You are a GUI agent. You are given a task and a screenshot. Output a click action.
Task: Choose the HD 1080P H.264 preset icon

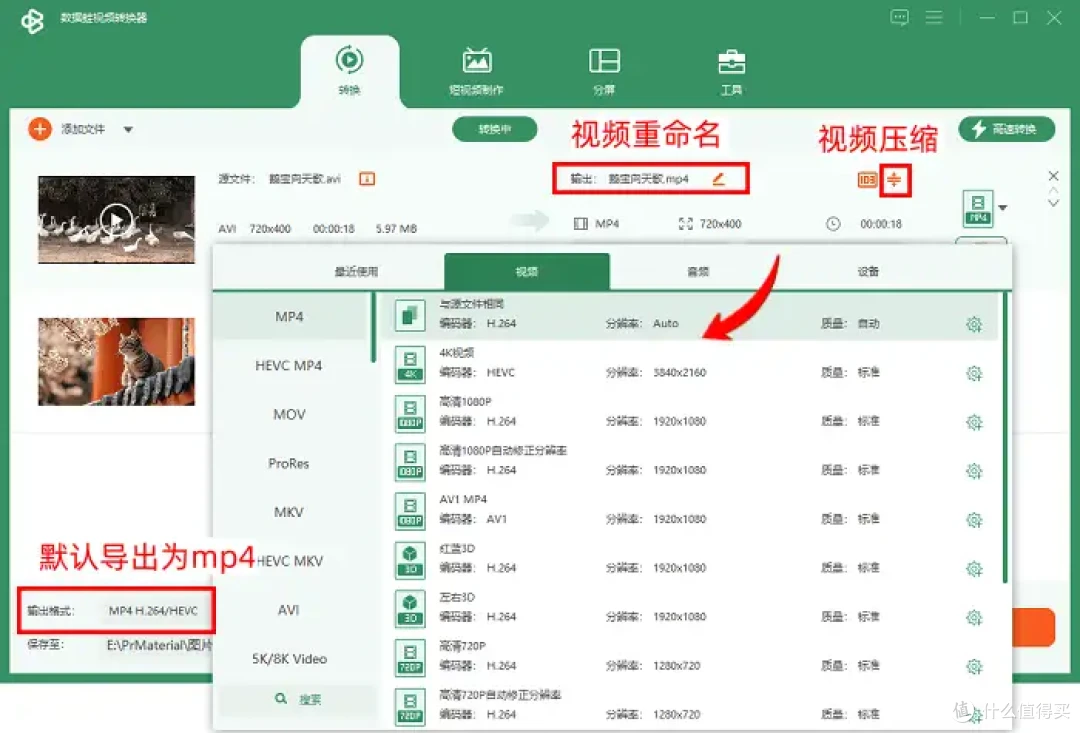(x=410, y=413)
